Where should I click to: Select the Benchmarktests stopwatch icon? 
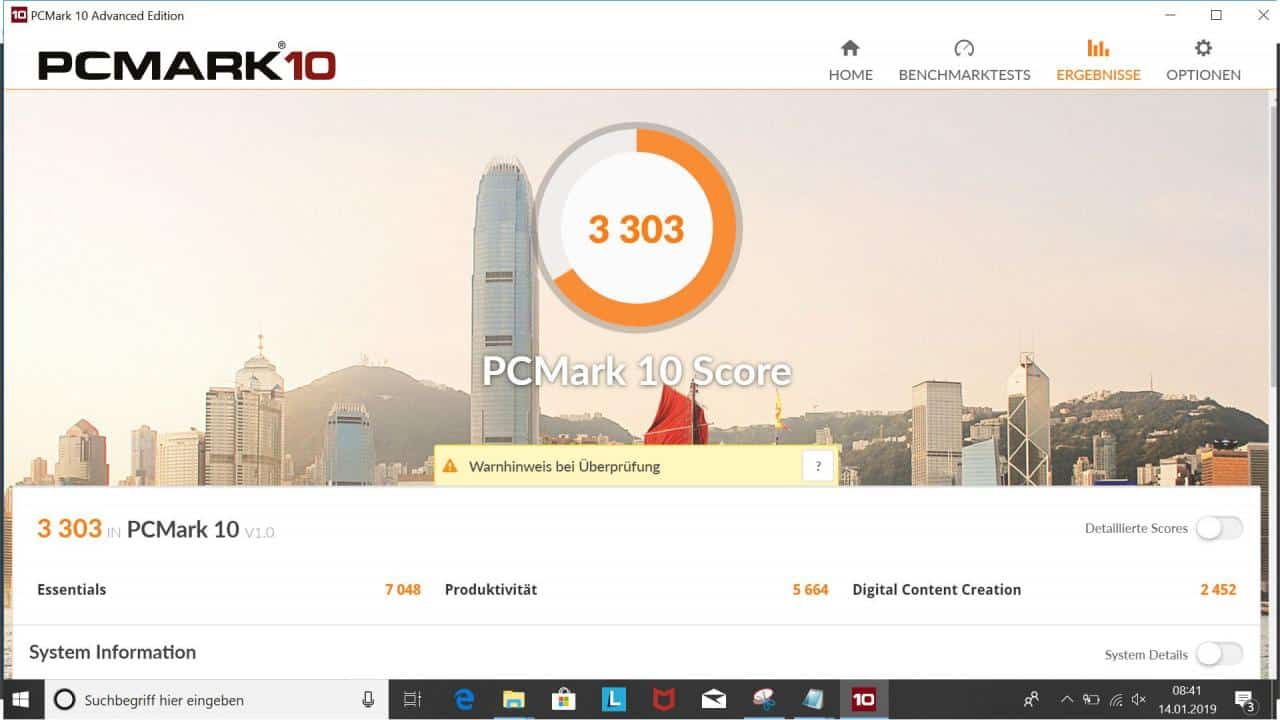964,47
